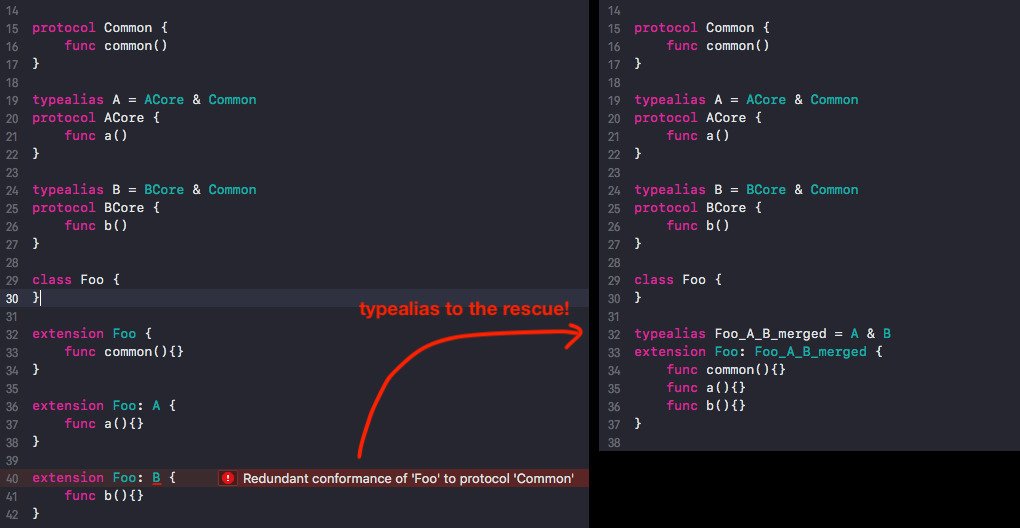
Task: Click "func a(){}" on line 37 of left editor
Action: [103, 424]
